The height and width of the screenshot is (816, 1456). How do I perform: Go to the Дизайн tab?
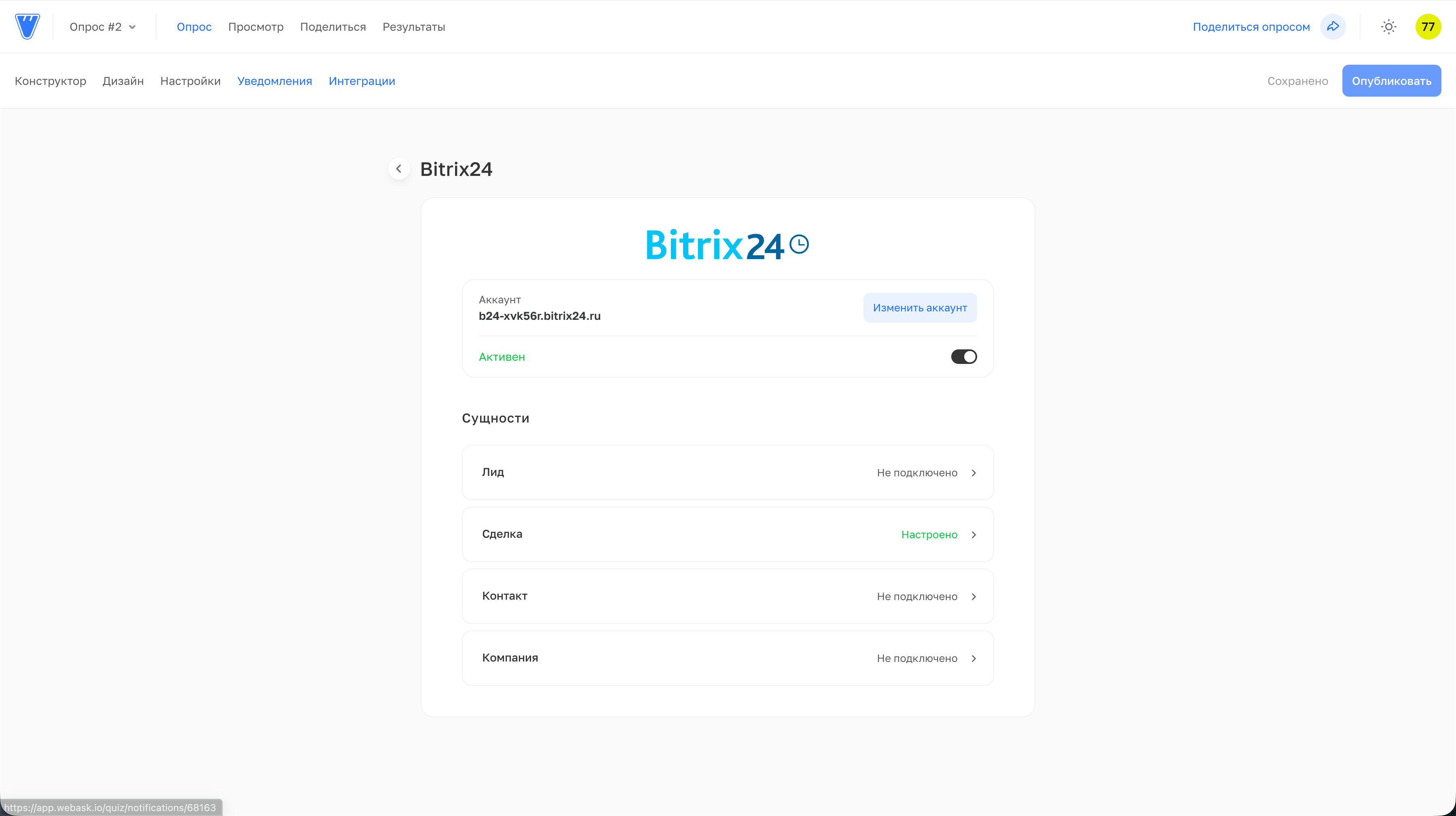click(123, 81)
